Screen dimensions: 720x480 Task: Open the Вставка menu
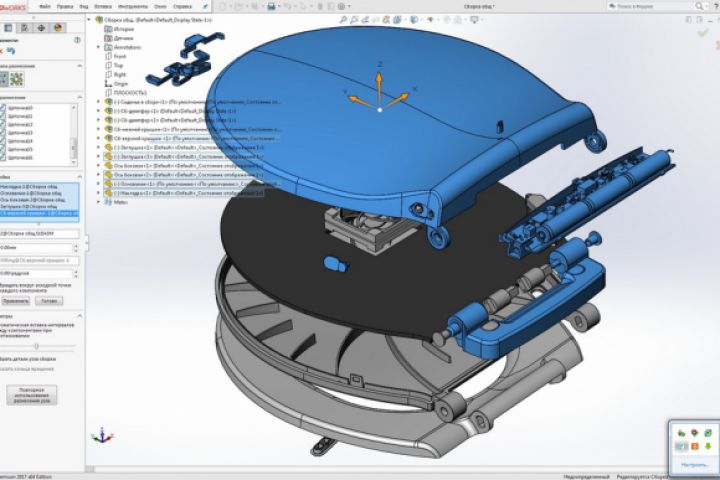102,6
